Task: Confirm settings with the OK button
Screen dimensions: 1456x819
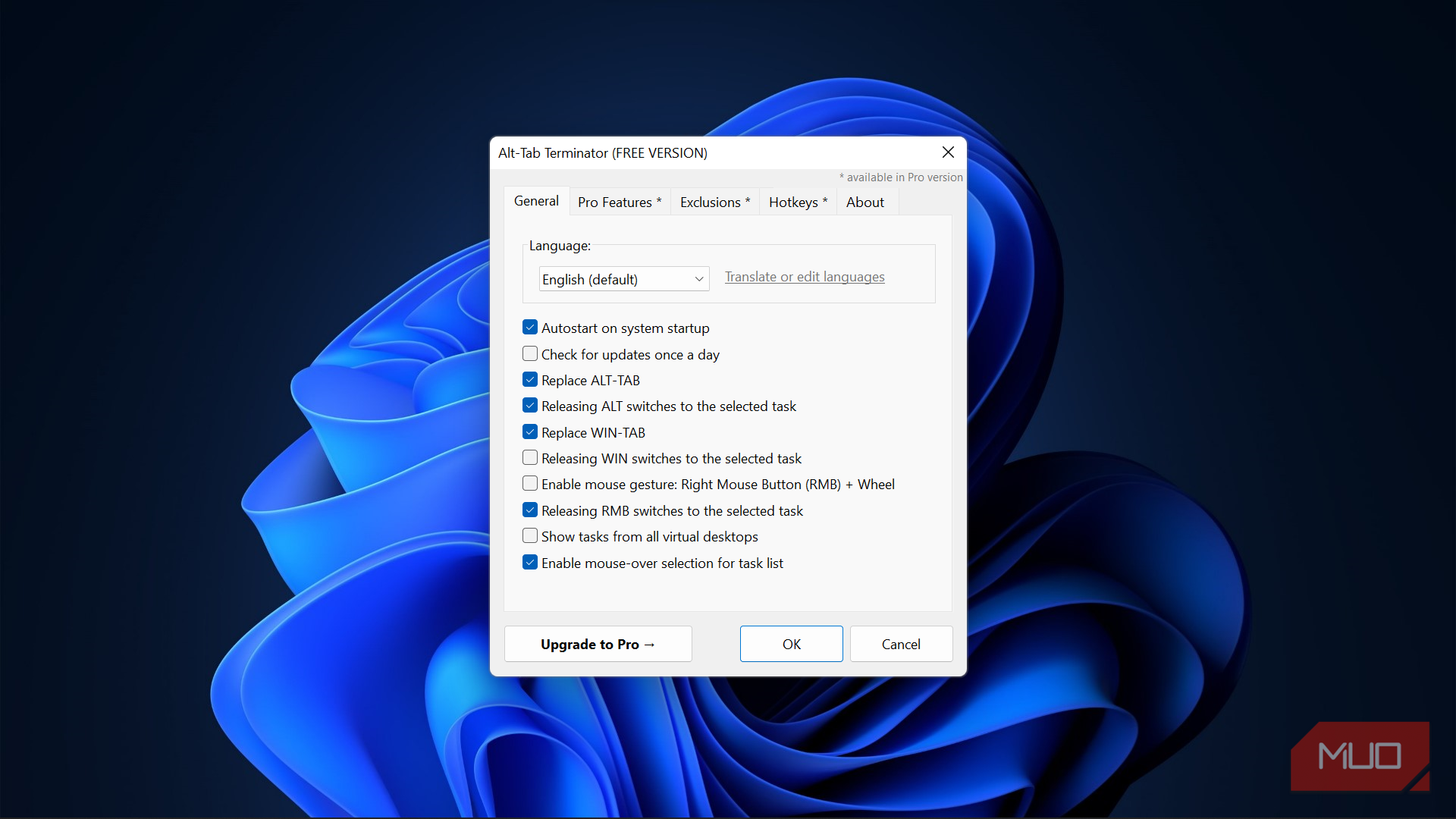Action: click(x=792, y=644)
